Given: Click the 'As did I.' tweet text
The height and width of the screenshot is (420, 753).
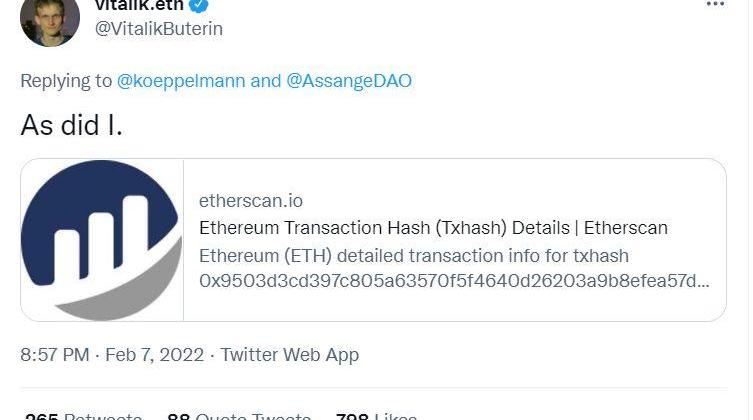Looking at the screenshot, I should [x=71, y=124].
